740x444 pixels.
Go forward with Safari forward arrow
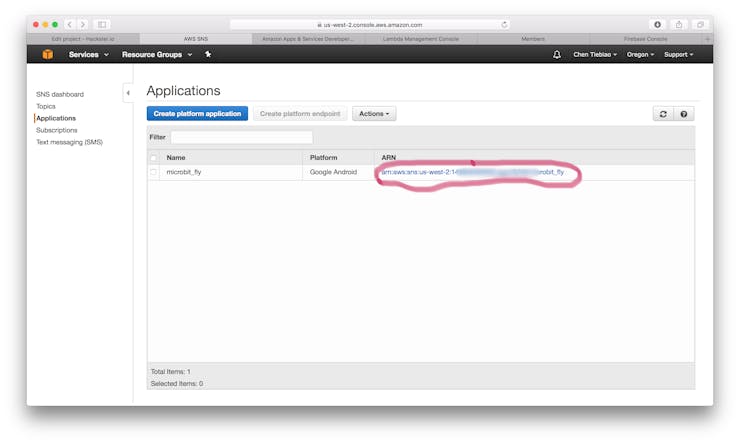83,24
